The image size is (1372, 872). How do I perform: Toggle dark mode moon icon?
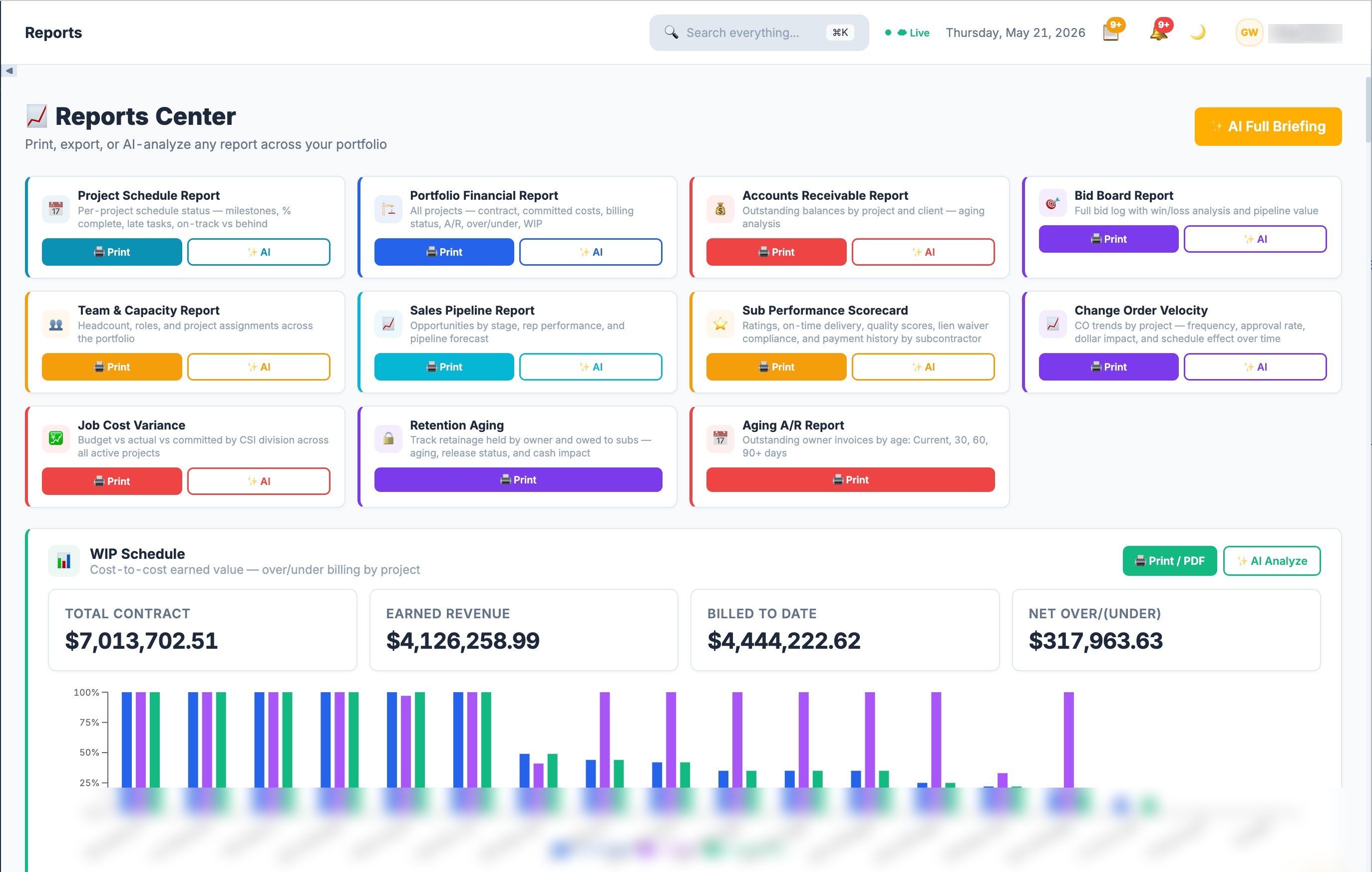coord(1198,32)
